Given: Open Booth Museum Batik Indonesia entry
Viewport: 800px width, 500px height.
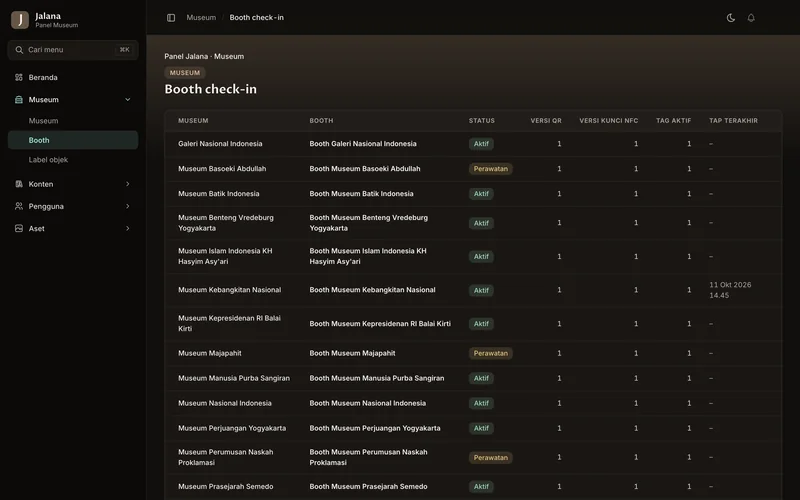Looking at the screenshot, I should 361,194.
